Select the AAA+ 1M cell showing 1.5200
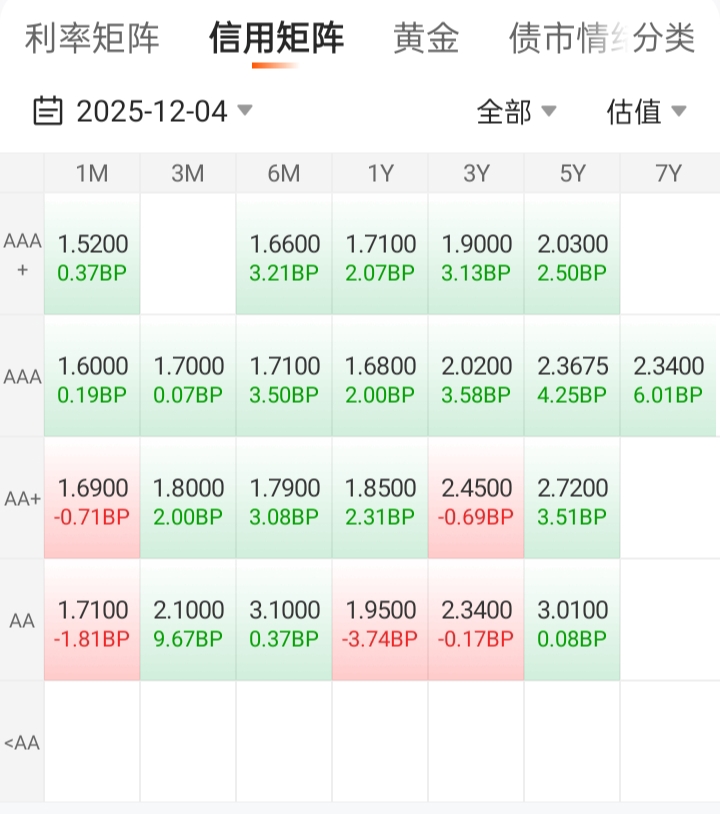 pos(92,256)
